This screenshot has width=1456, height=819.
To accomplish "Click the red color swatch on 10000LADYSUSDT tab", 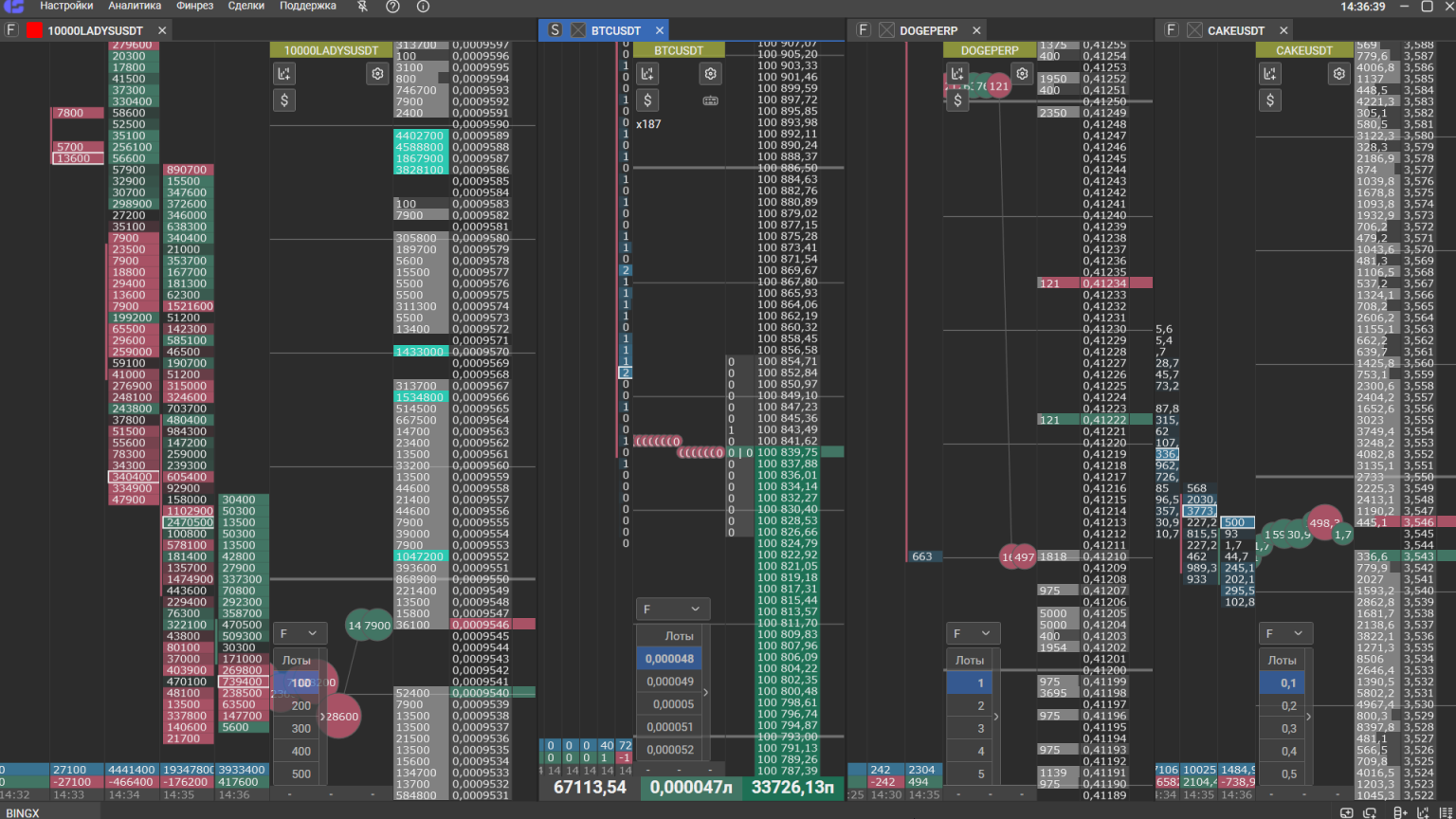I will point(35,30).
